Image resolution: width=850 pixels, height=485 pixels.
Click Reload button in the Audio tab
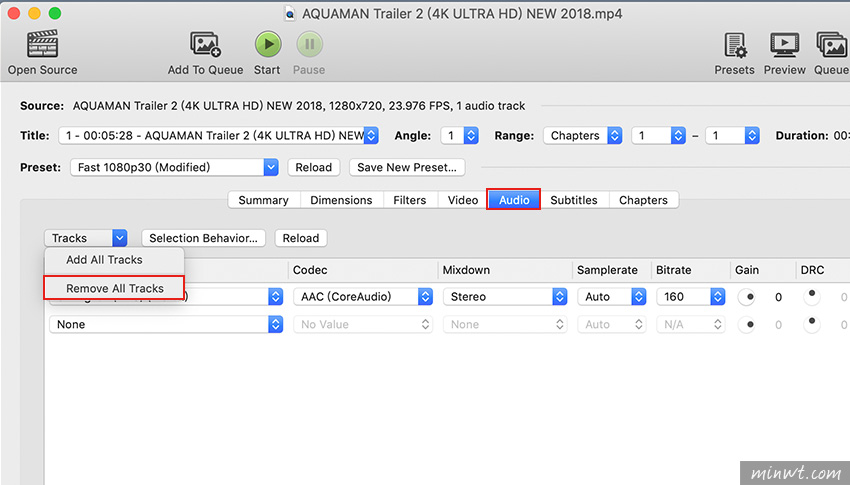301,238
